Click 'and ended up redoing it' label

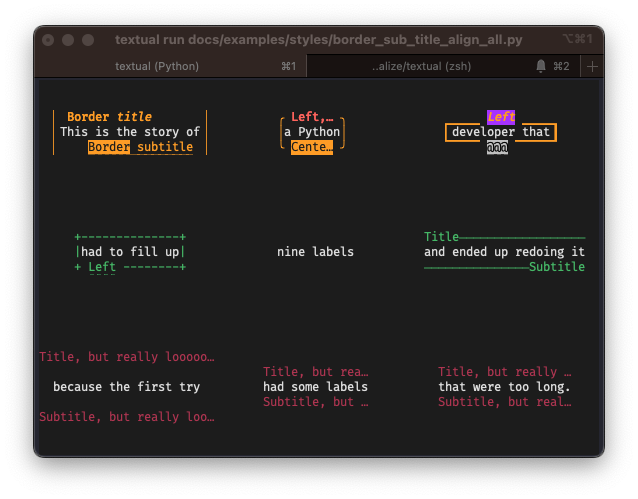(505, 252)
